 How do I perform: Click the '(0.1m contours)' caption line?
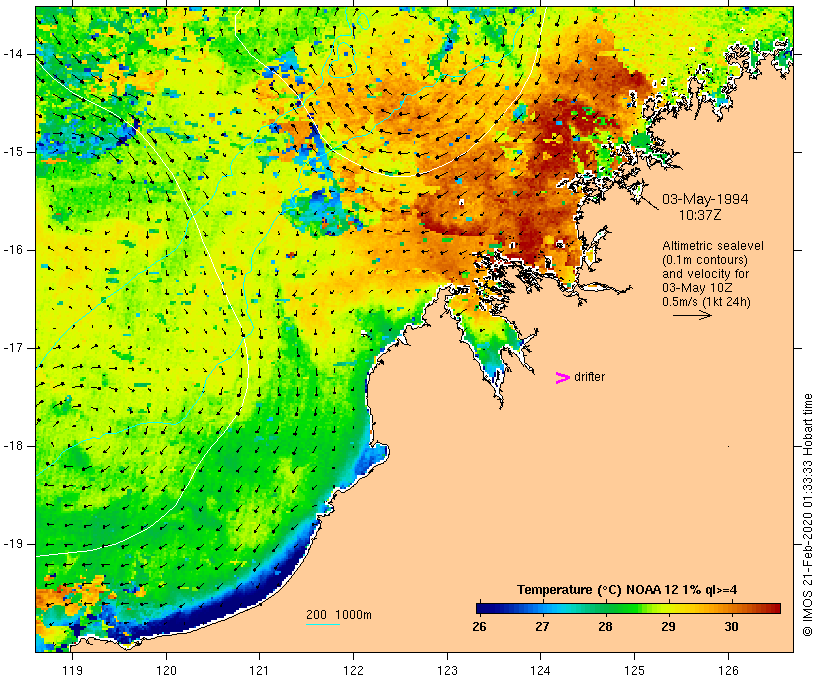coord(705,260)
